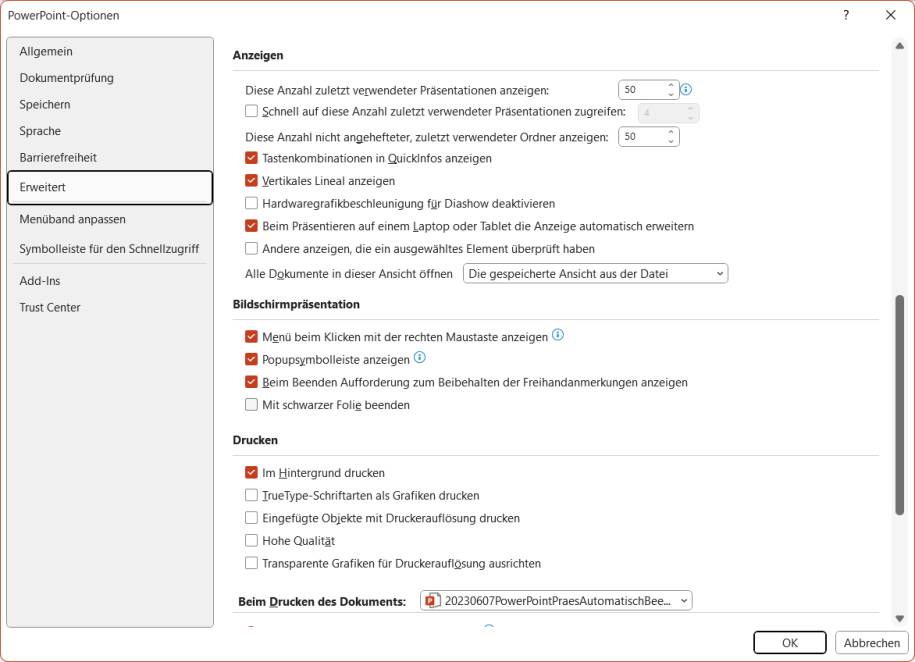Disable Tastenkombinationen in QuickInfos anzeigen

[250, 158]
